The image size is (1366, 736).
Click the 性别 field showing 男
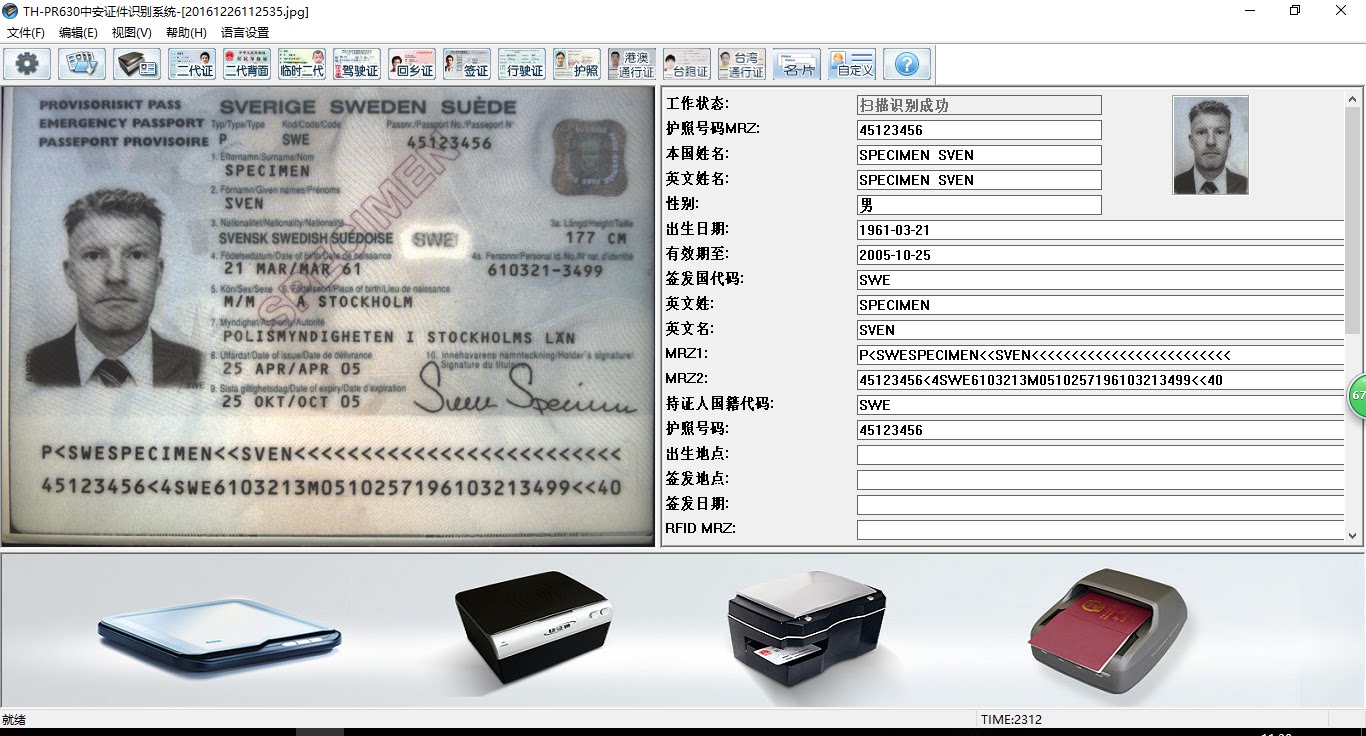pyautogui.click(x=979, y=205)
